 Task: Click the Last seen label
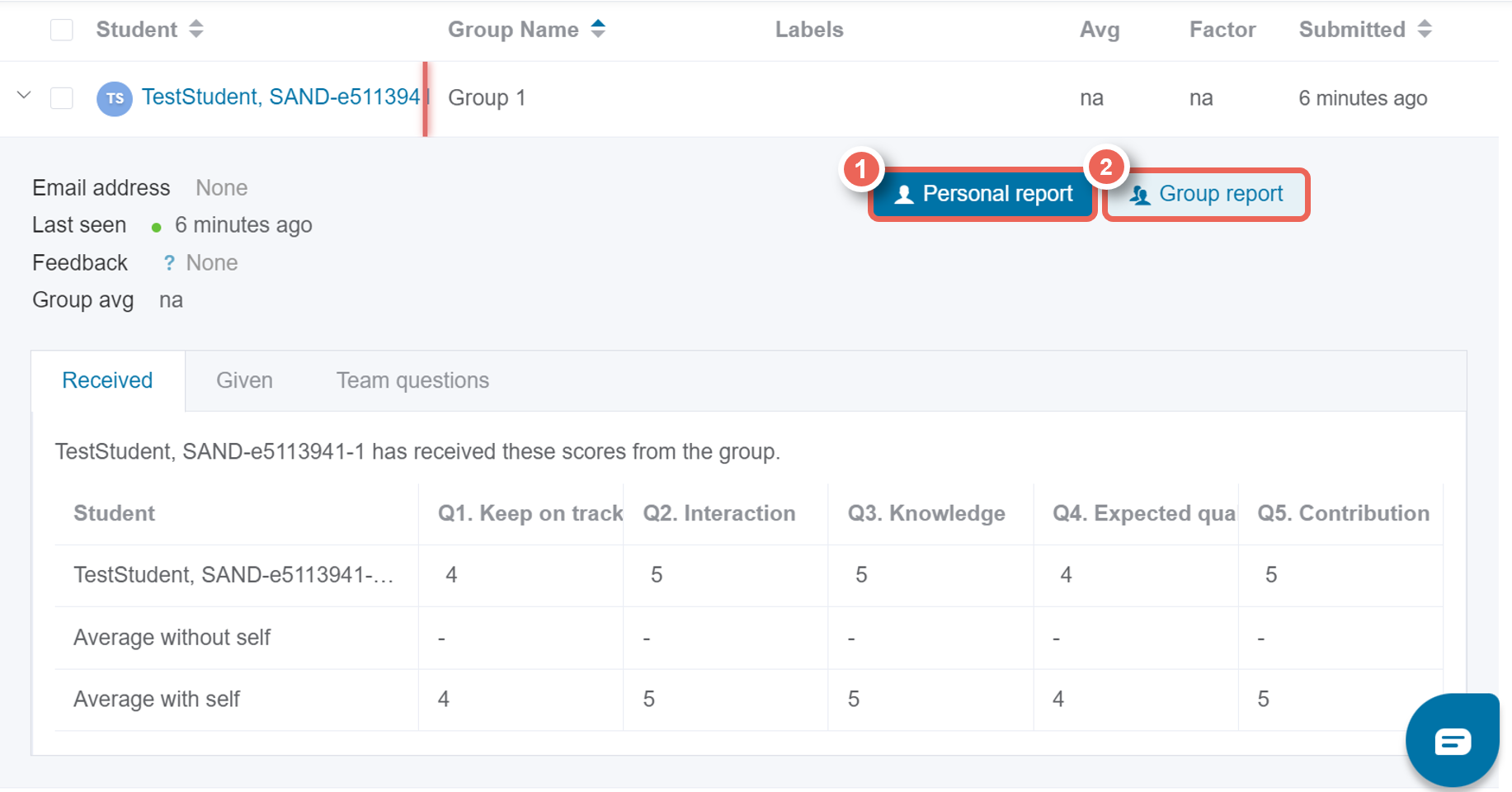coord(79,225)
